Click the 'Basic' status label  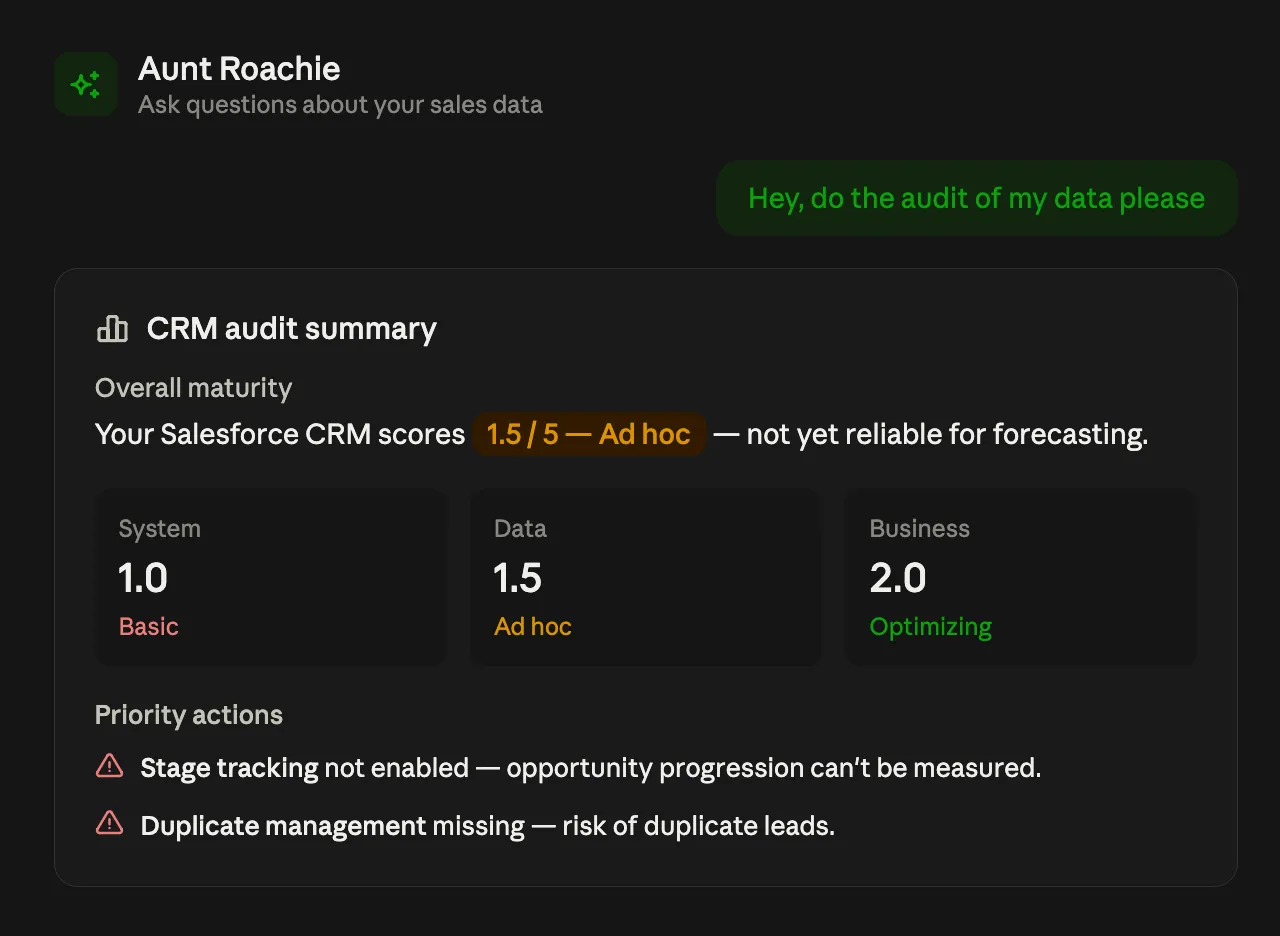[149, 627]
